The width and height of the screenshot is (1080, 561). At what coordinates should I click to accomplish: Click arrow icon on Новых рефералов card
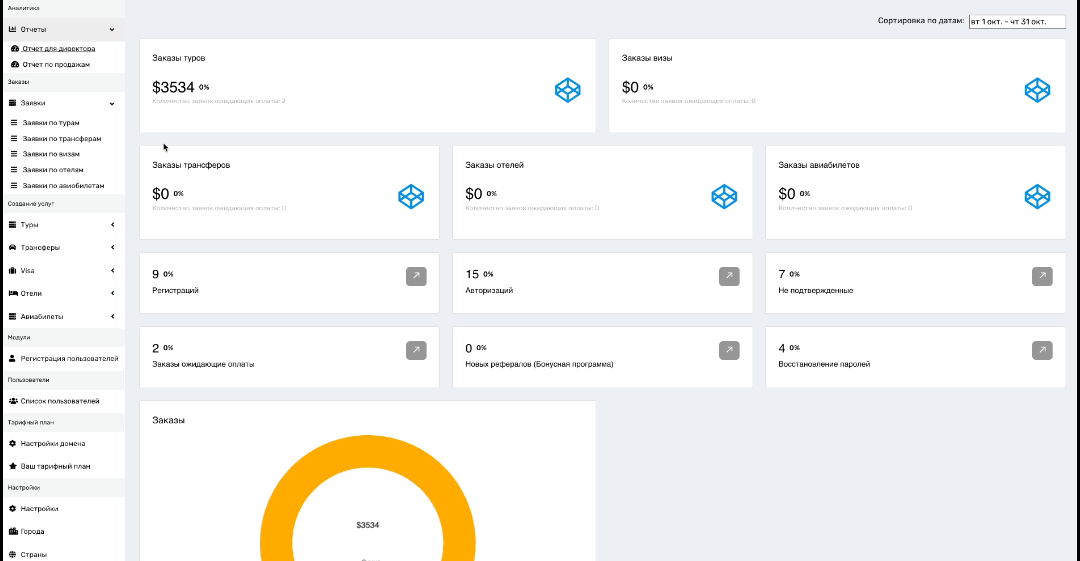tap(729, 350)
